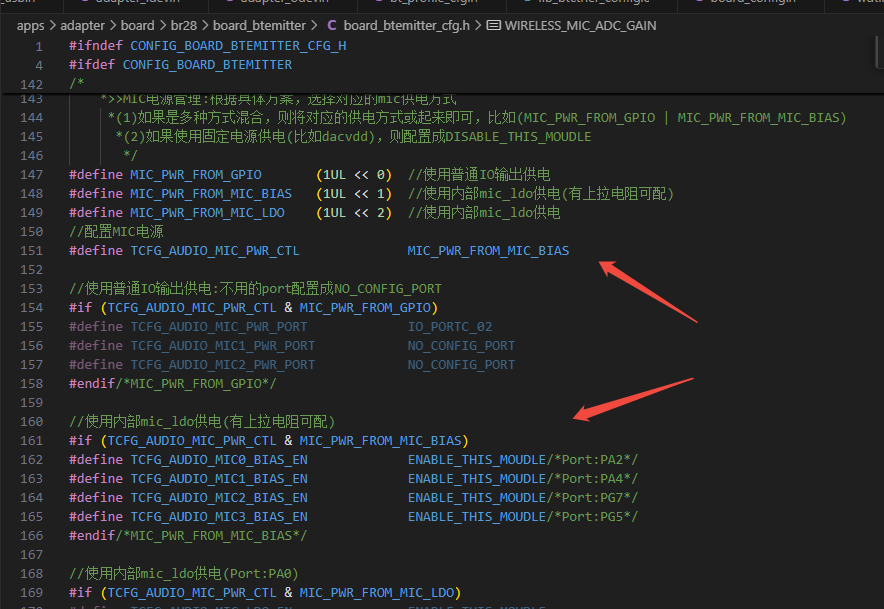Click the "#endif/*MIC_PWR_FROM_MIC_BIAS*/" line
Screen dimensions: 884x609
coord(188,536)
